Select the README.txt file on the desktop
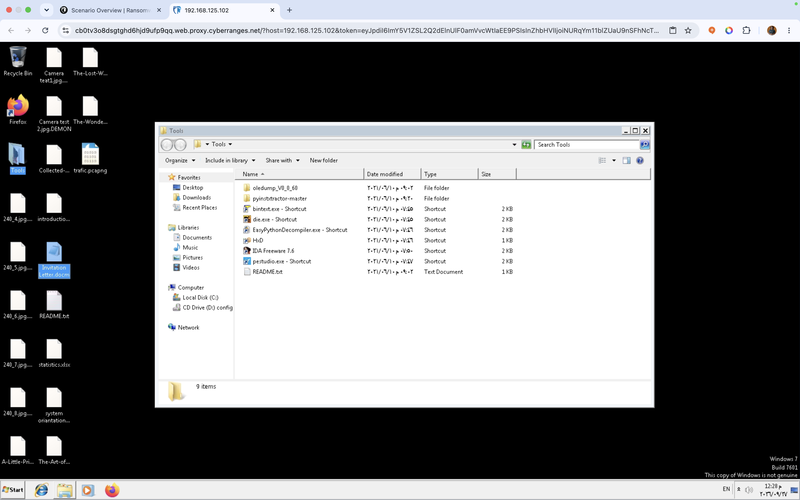The width and height of the screenshot is (800, 500). coord(54,305)
